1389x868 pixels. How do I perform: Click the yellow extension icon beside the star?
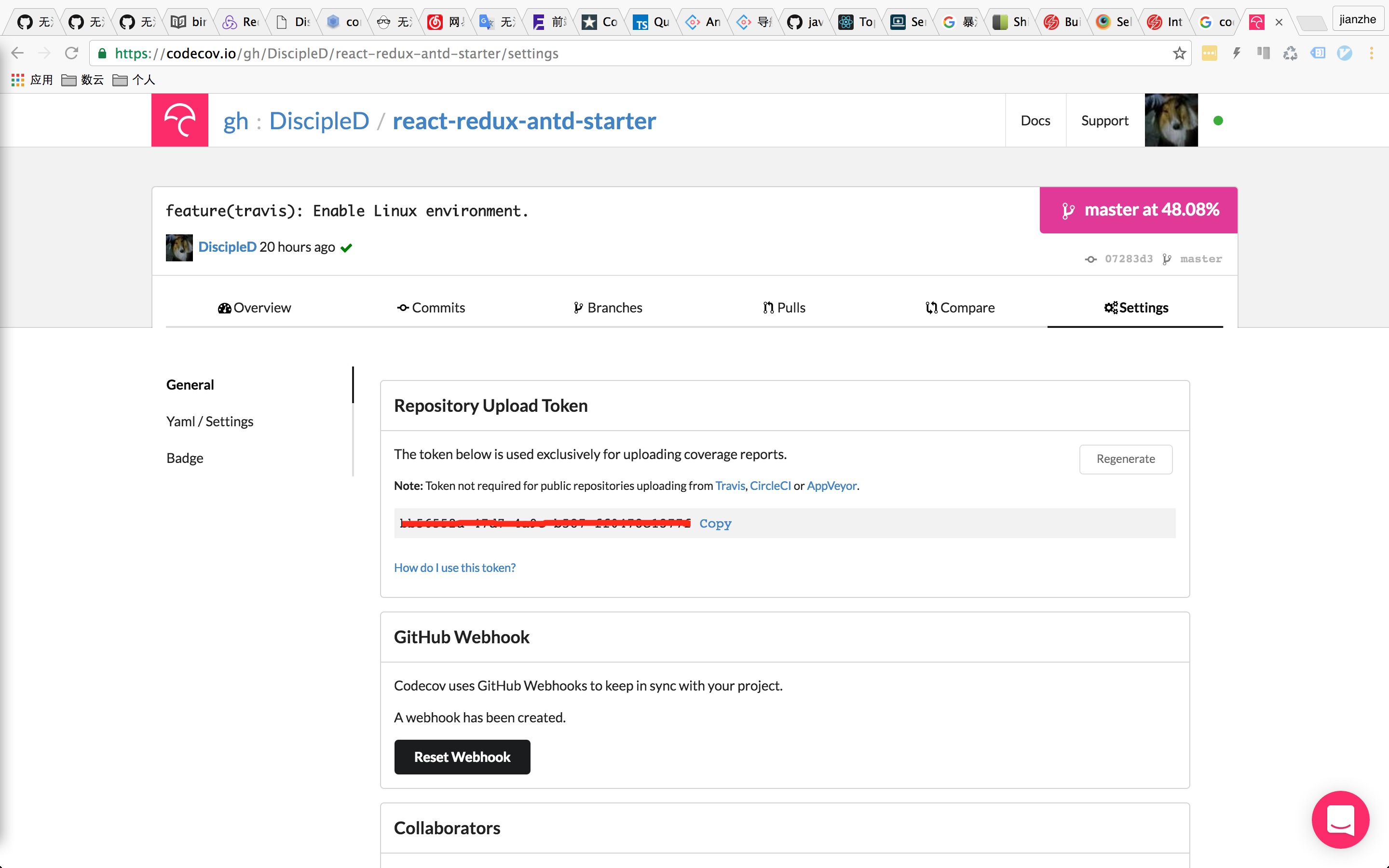click(1210, 54)
